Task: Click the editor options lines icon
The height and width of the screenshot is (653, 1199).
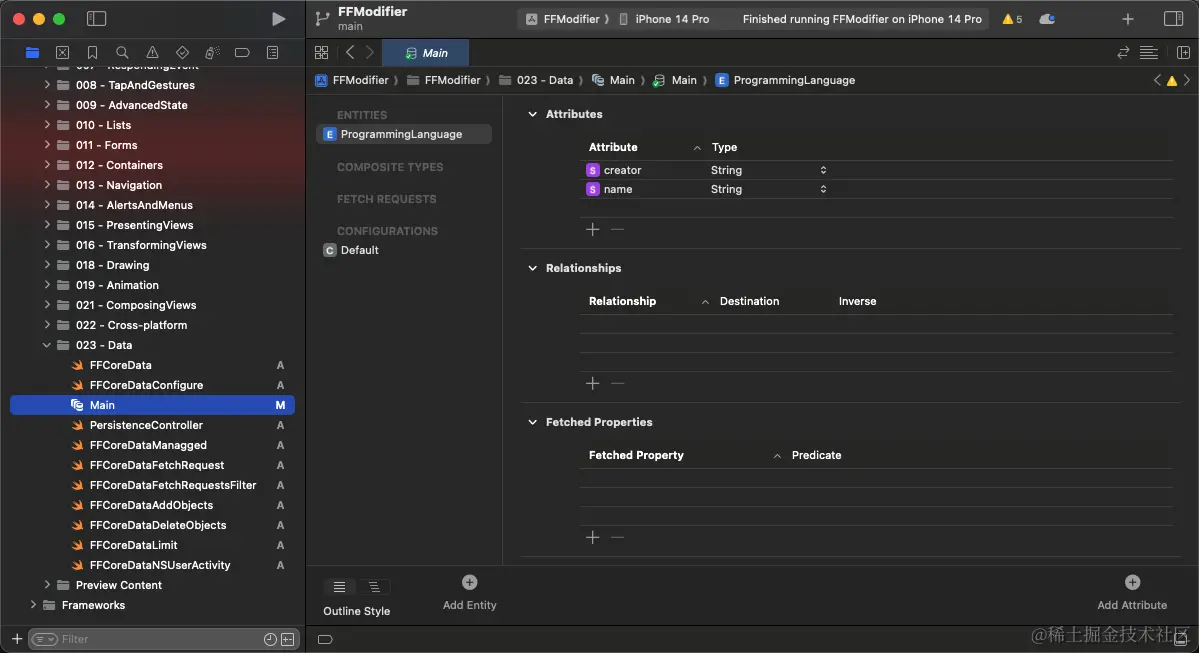Action: tap(1149, 53)
